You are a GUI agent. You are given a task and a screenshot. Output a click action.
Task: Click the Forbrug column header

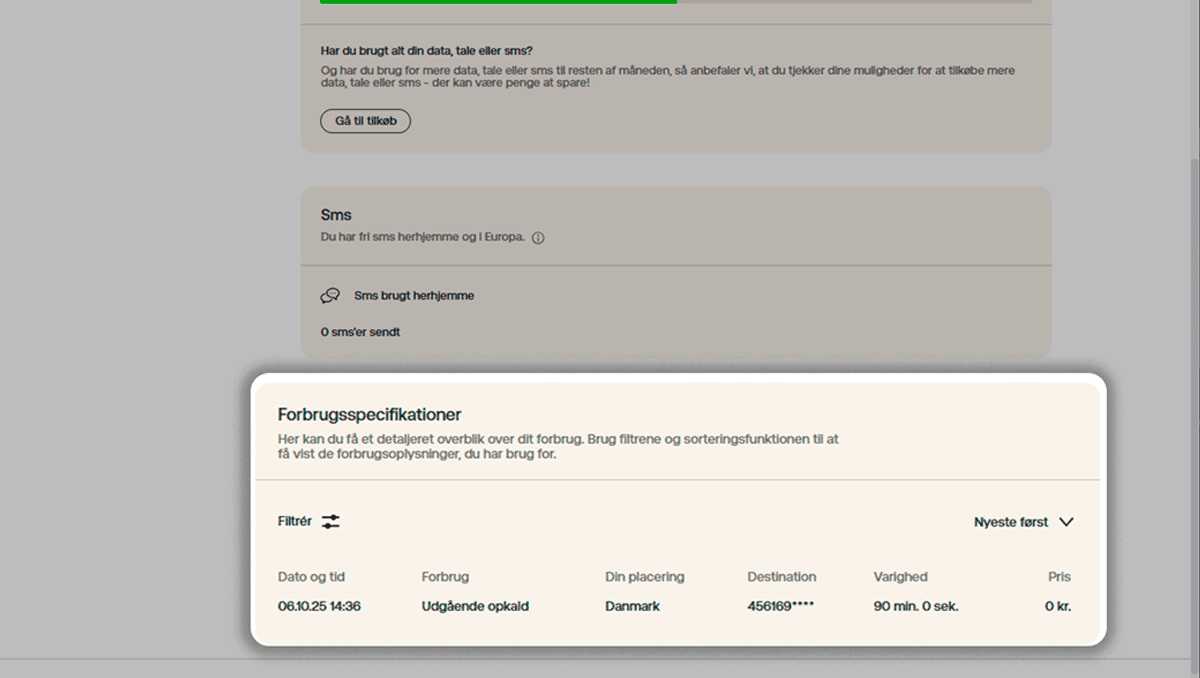tap(444, 577)
